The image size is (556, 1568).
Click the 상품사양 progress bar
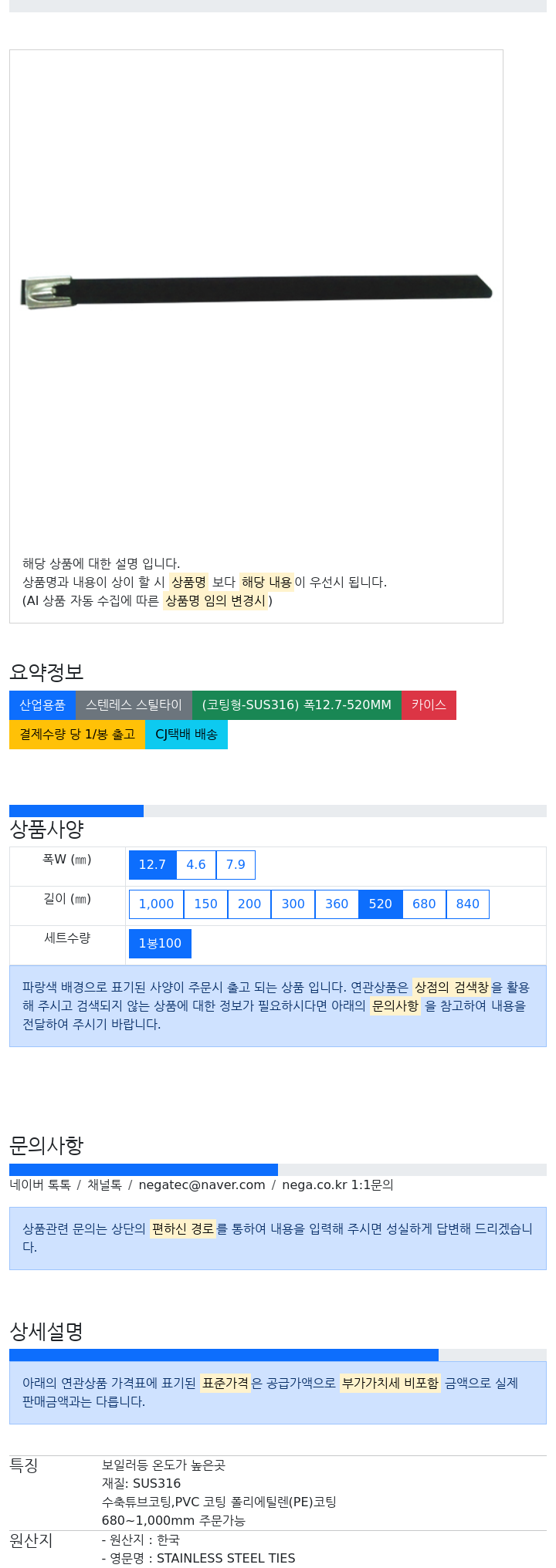(278, 811)
